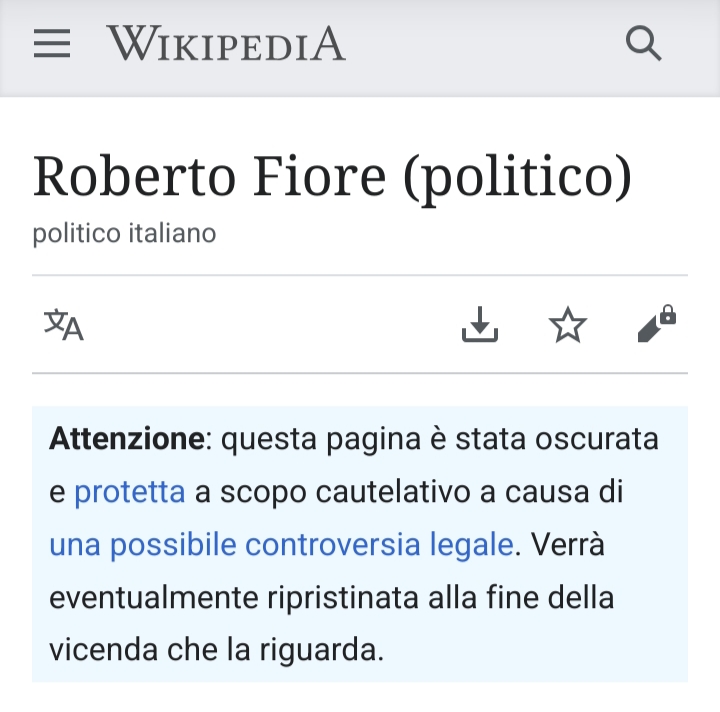This screenshot has width=720, height=712.
Task: Click the '(politico)' part of the heading
Action: [518, 179]
